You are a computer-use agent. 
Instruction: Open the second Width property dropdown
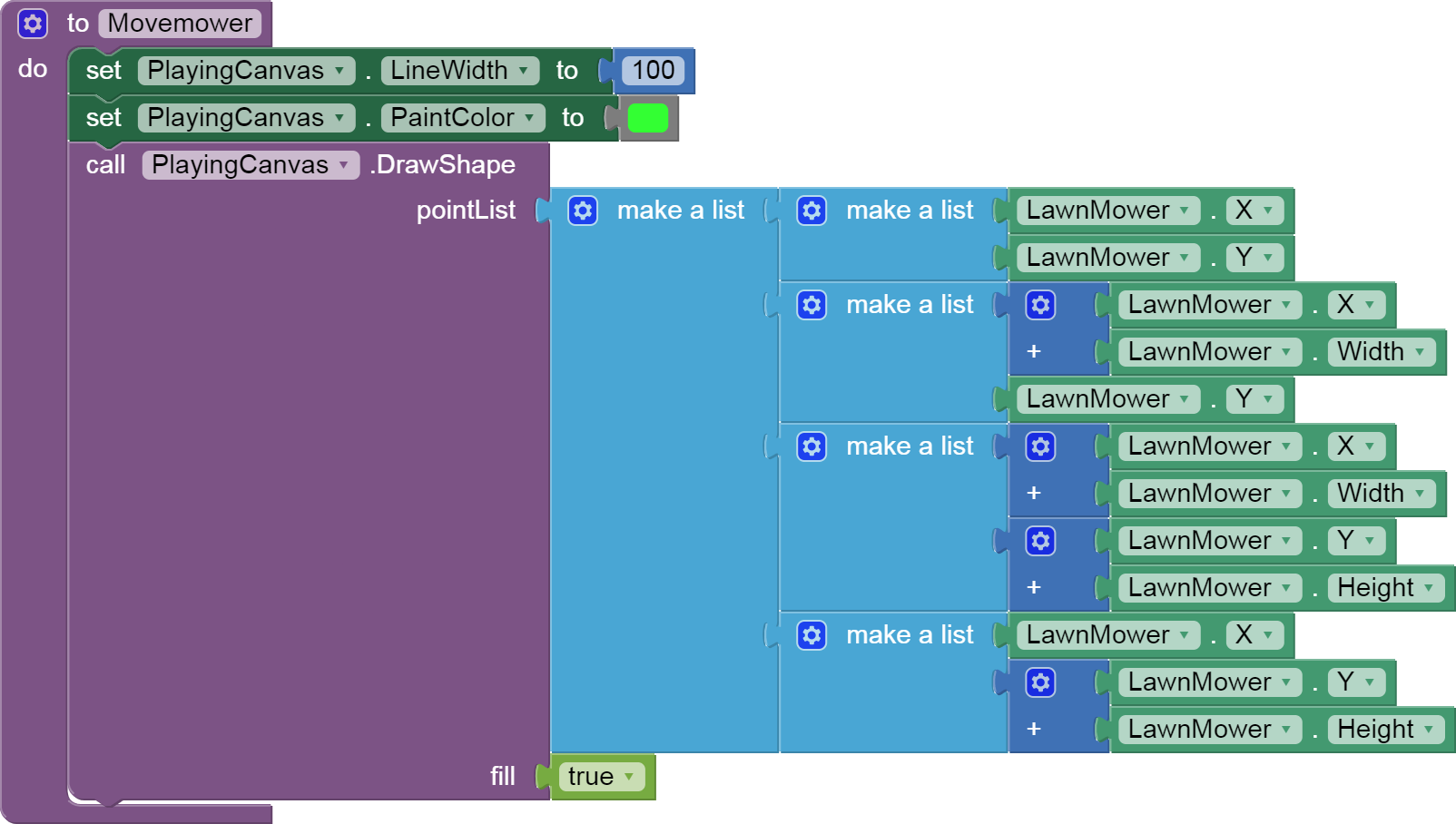point(1382,494)
